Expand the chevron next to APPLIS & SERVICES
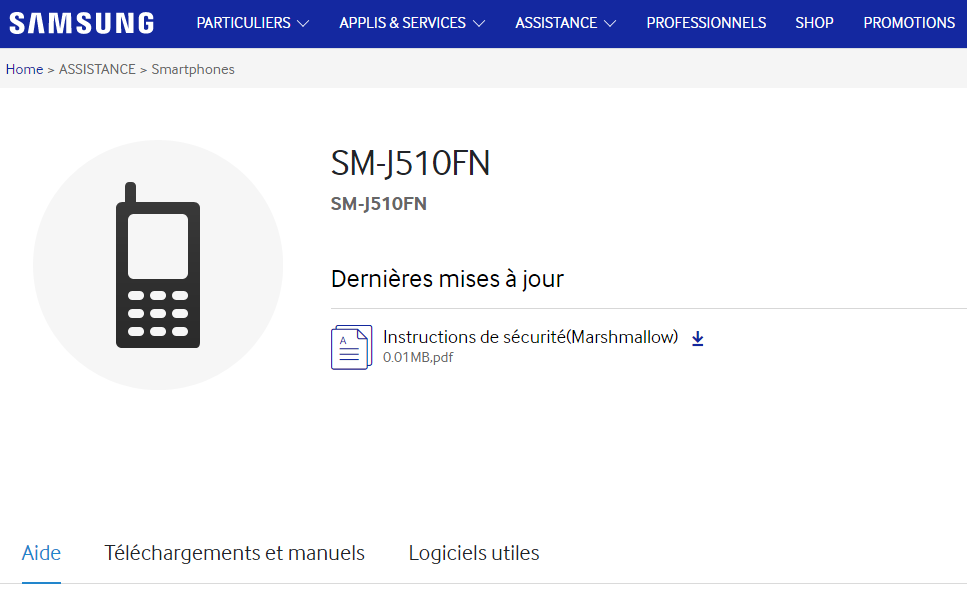 (x=479, y=23)
